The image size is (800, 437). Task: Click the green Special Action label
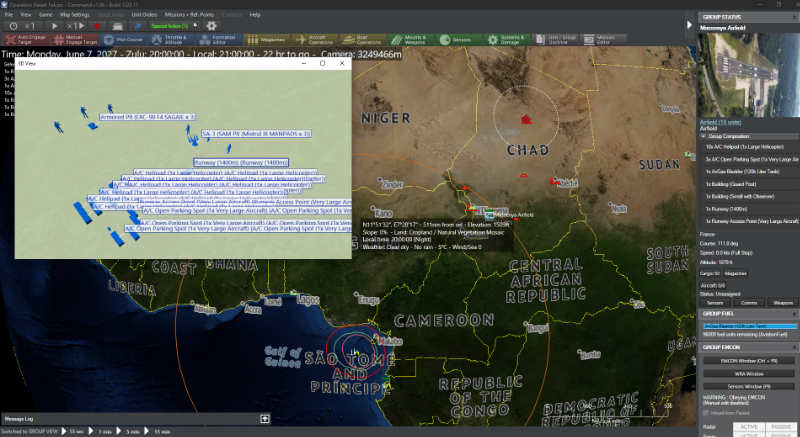pos(170,26)
